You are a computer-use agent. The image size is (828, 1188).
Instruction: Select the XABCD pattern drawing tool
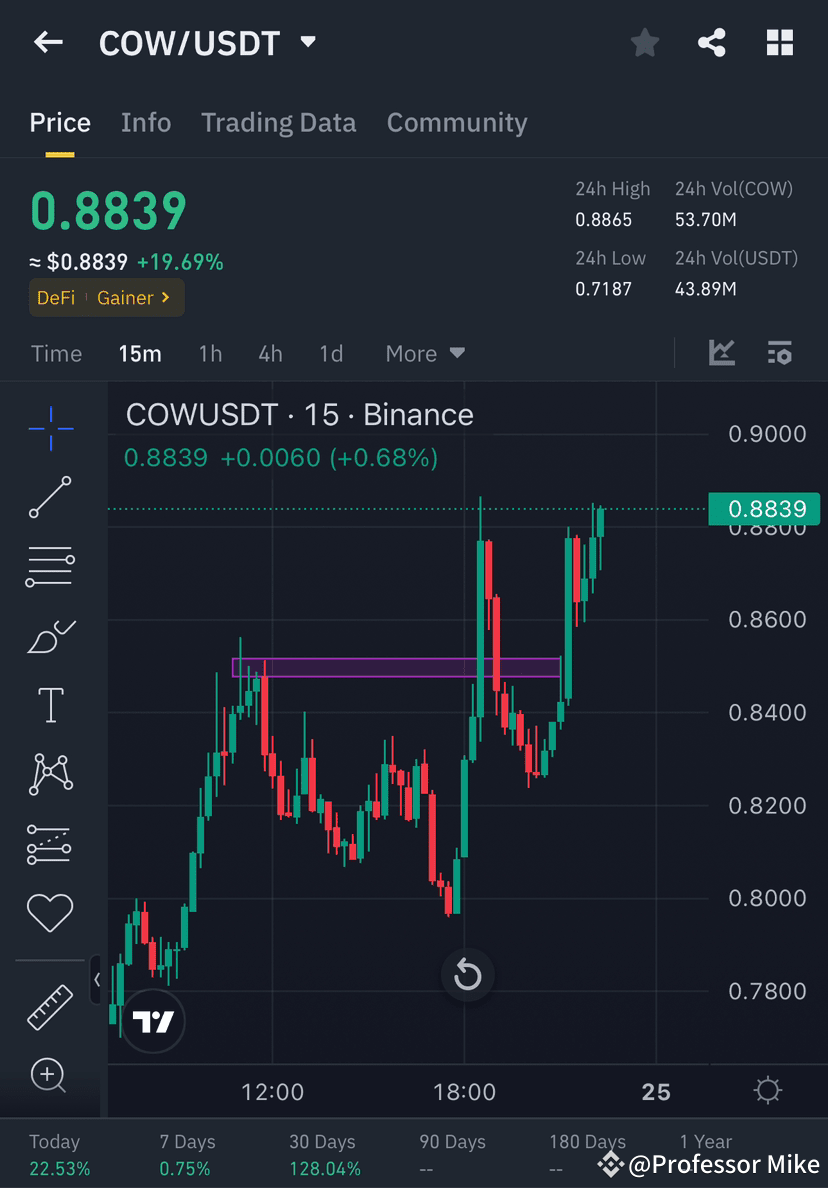pos(50,773)
